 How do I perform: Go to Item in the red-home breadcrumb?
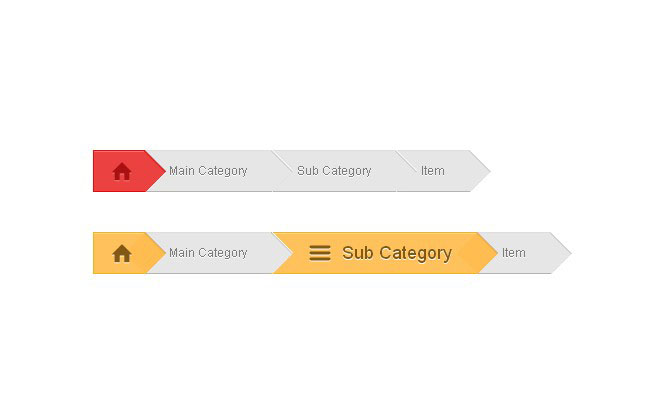coord(433,171)
